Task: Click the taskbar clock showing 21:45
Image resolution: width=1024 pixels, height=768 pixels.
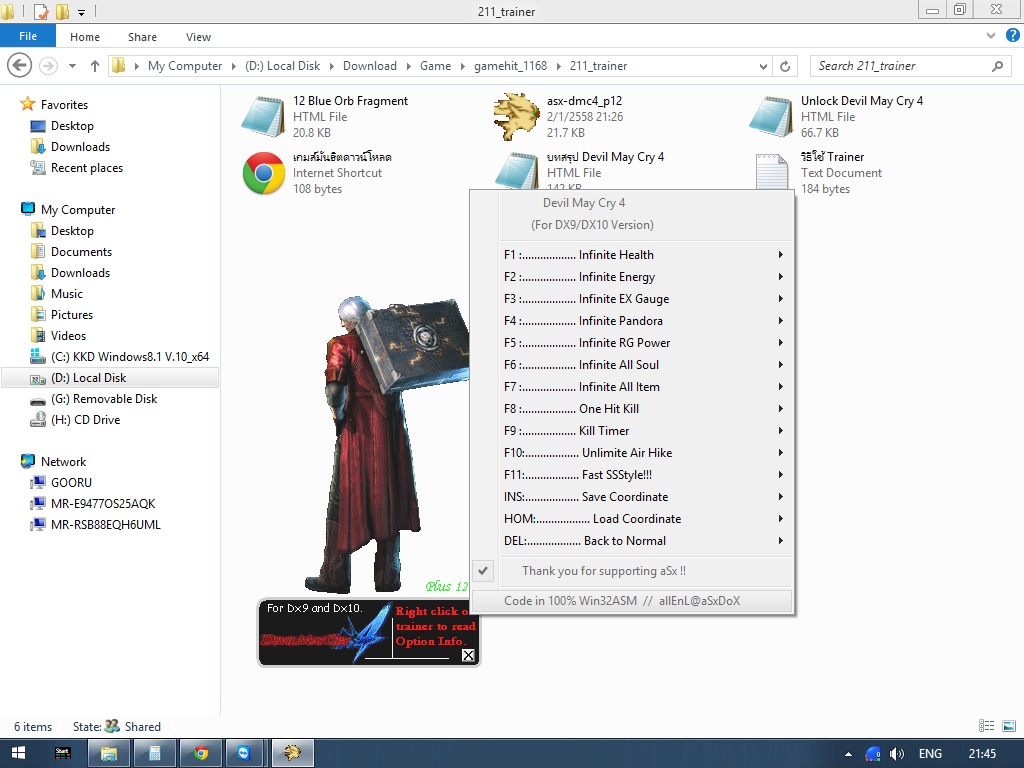Action: [982, 754]
